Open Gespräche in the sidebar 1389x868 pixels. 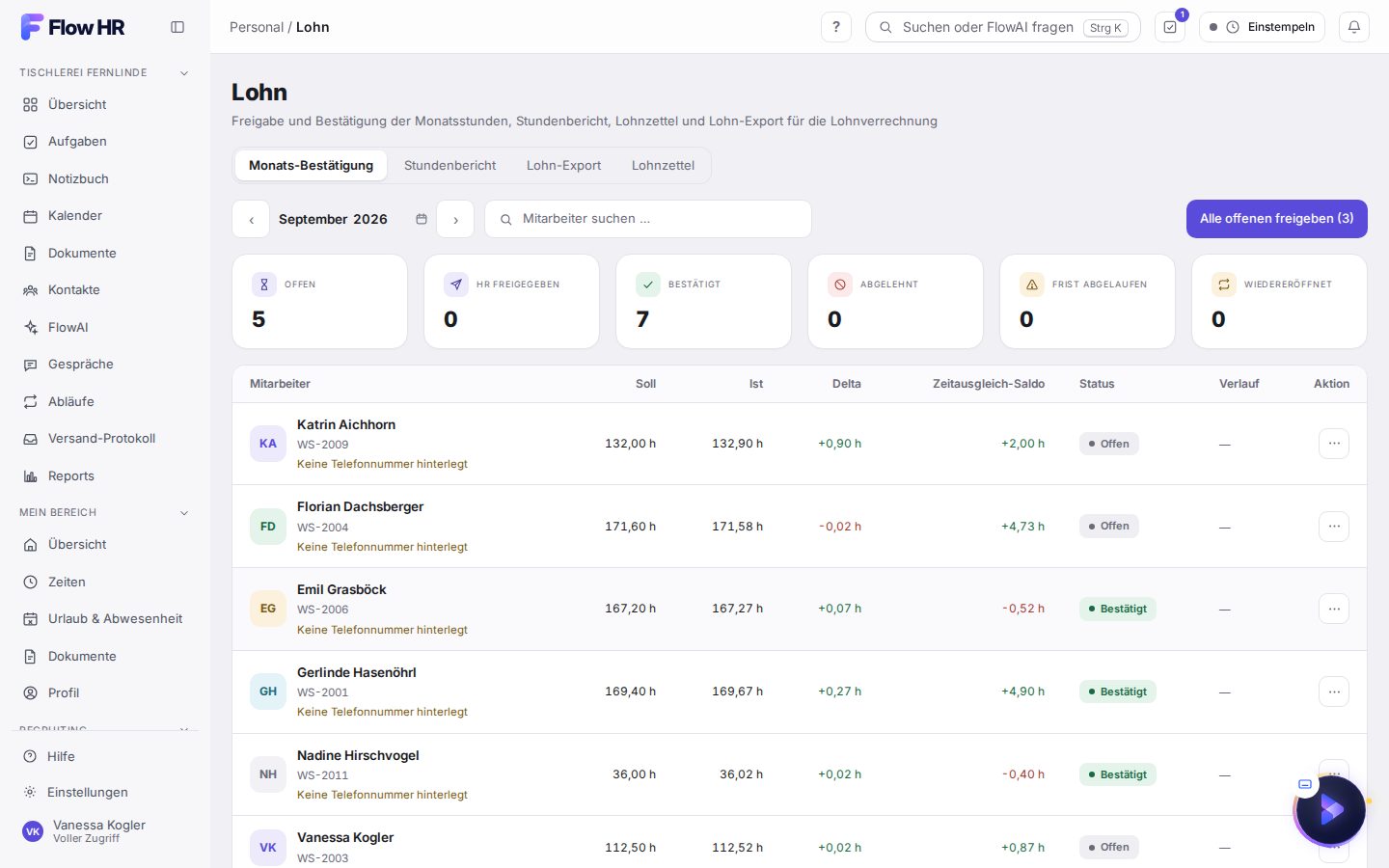point(104,364)
